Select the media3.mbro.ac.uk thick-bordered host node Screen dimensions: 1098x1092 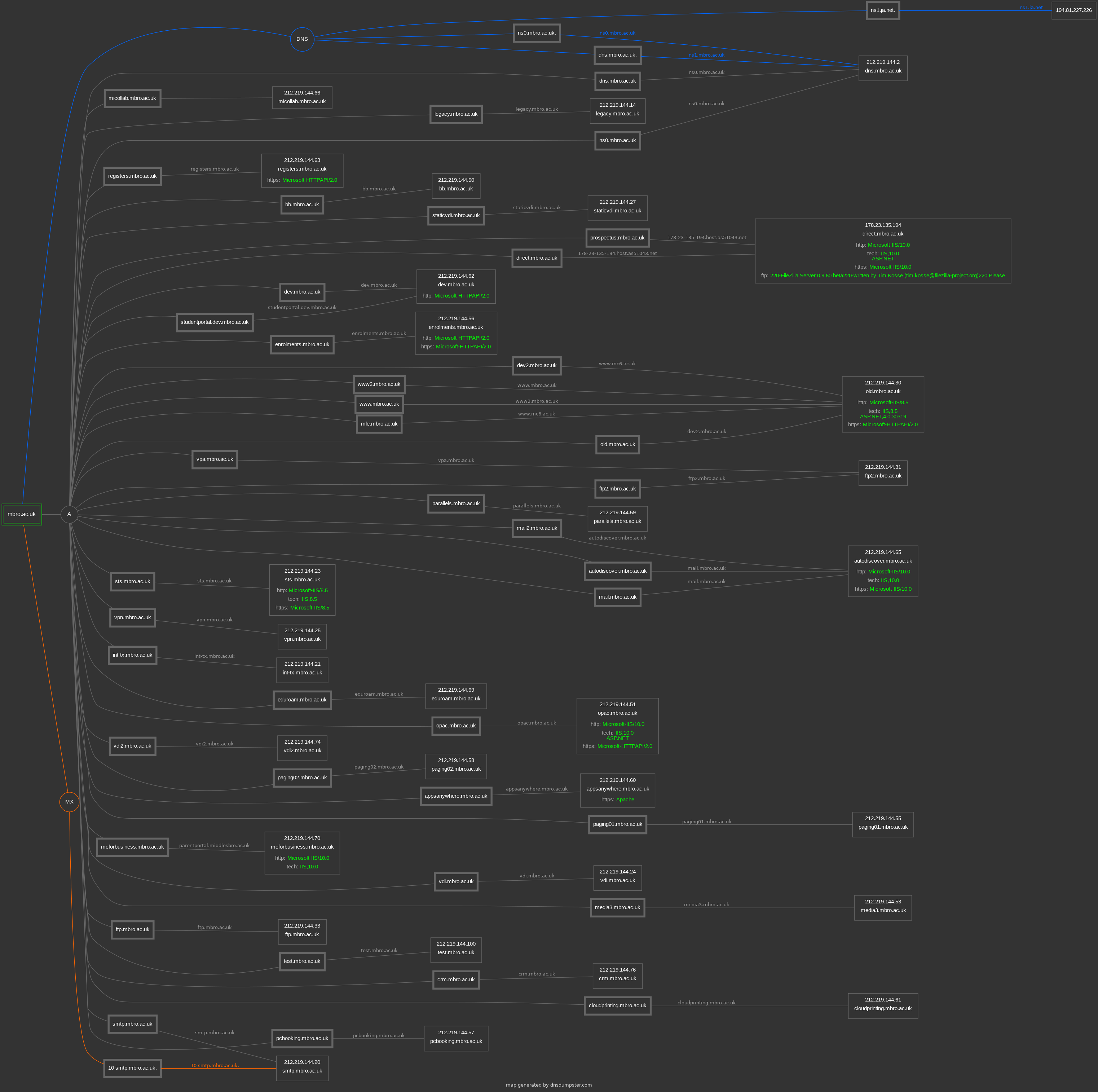[617, 908]
